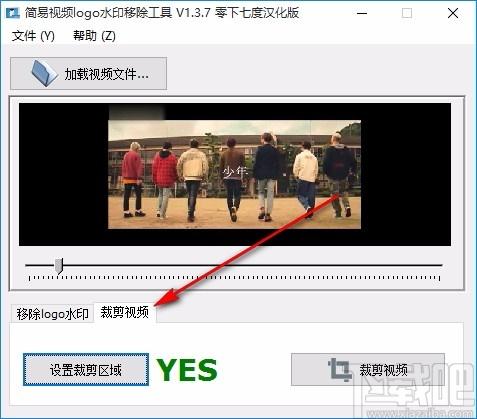477x419 pixels.
Task: Close the logo removal tool window
Action: [453, 13]
